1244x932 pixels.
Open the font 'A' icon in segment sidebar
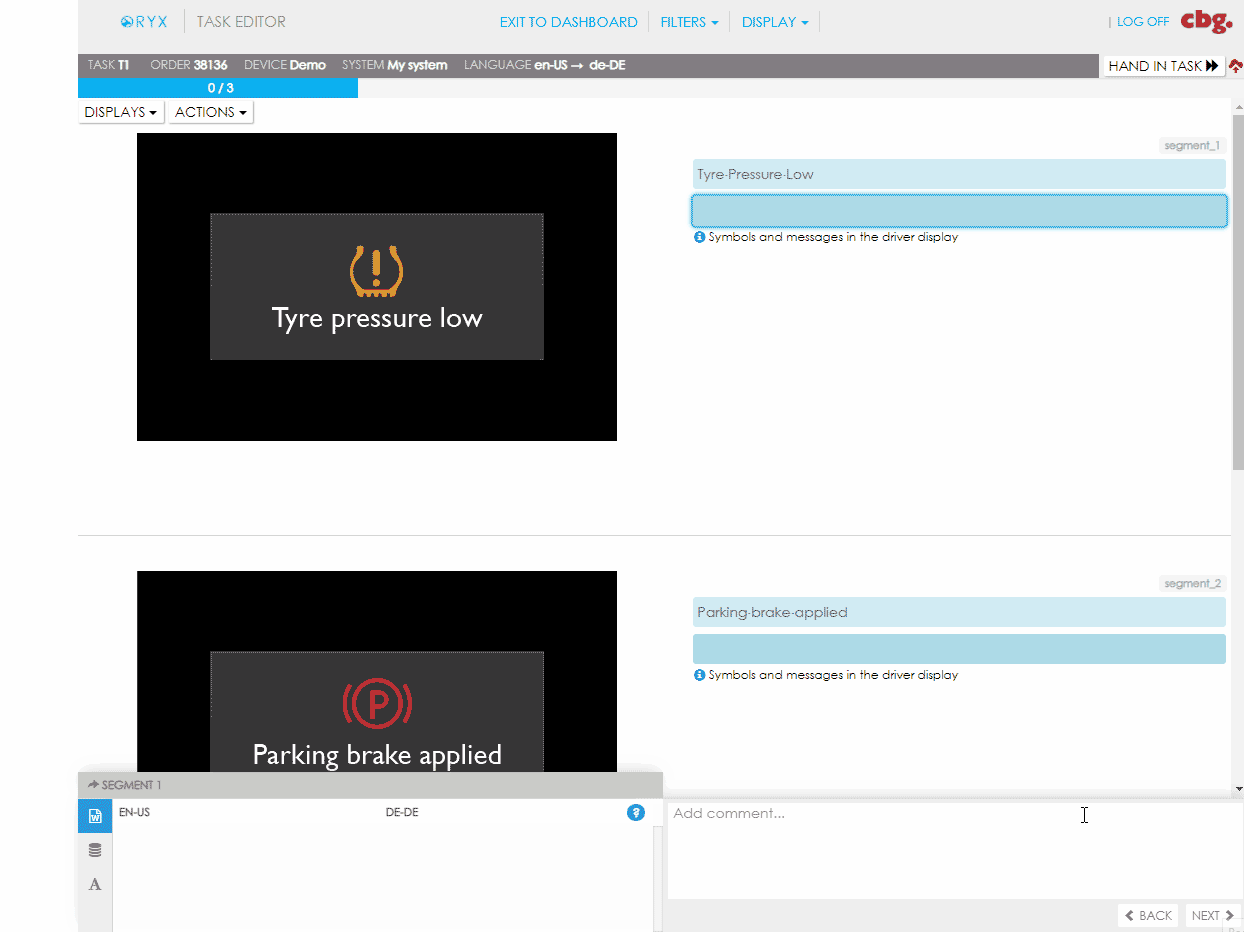95,884
